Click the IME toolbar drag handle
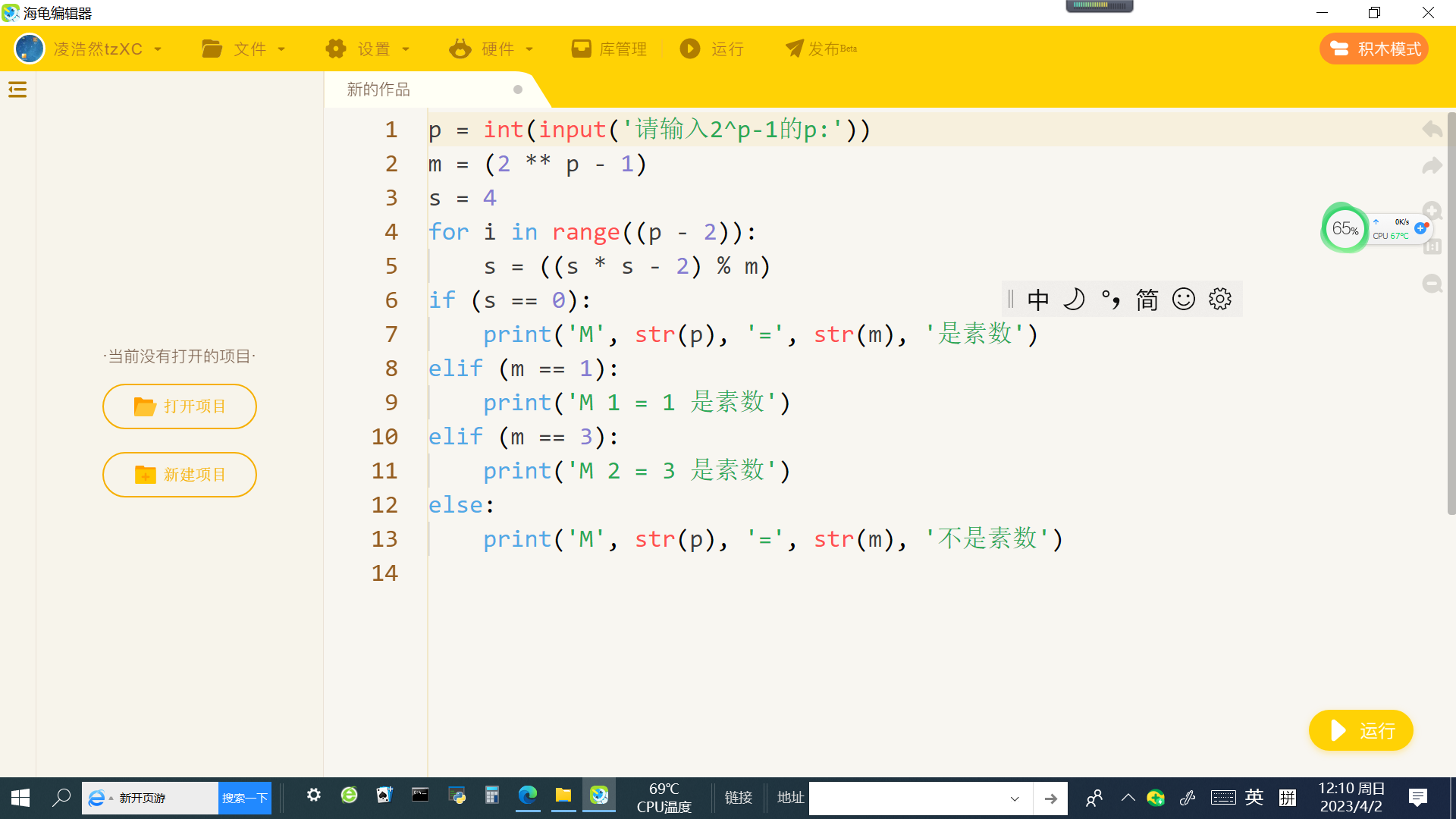The image size is (1456, 819). click(x=1010, y=299)
